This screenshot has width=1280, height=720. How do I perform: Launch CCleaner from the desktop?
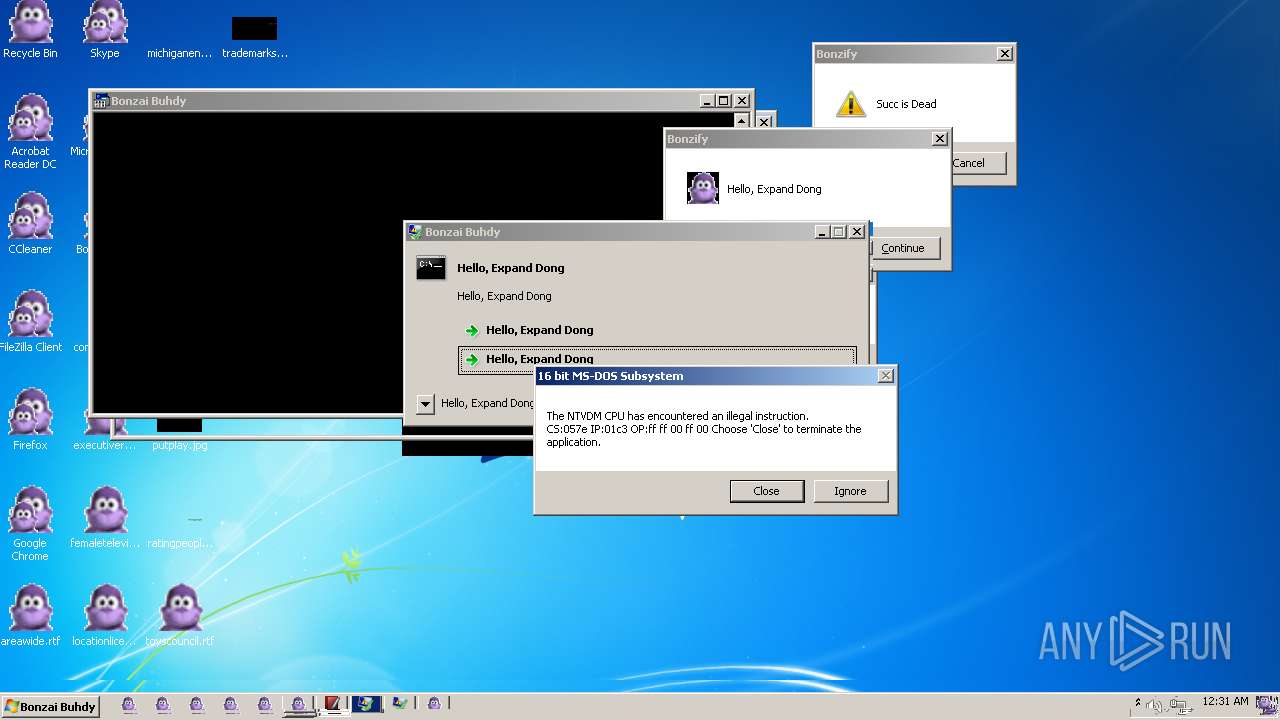[30, 224]
